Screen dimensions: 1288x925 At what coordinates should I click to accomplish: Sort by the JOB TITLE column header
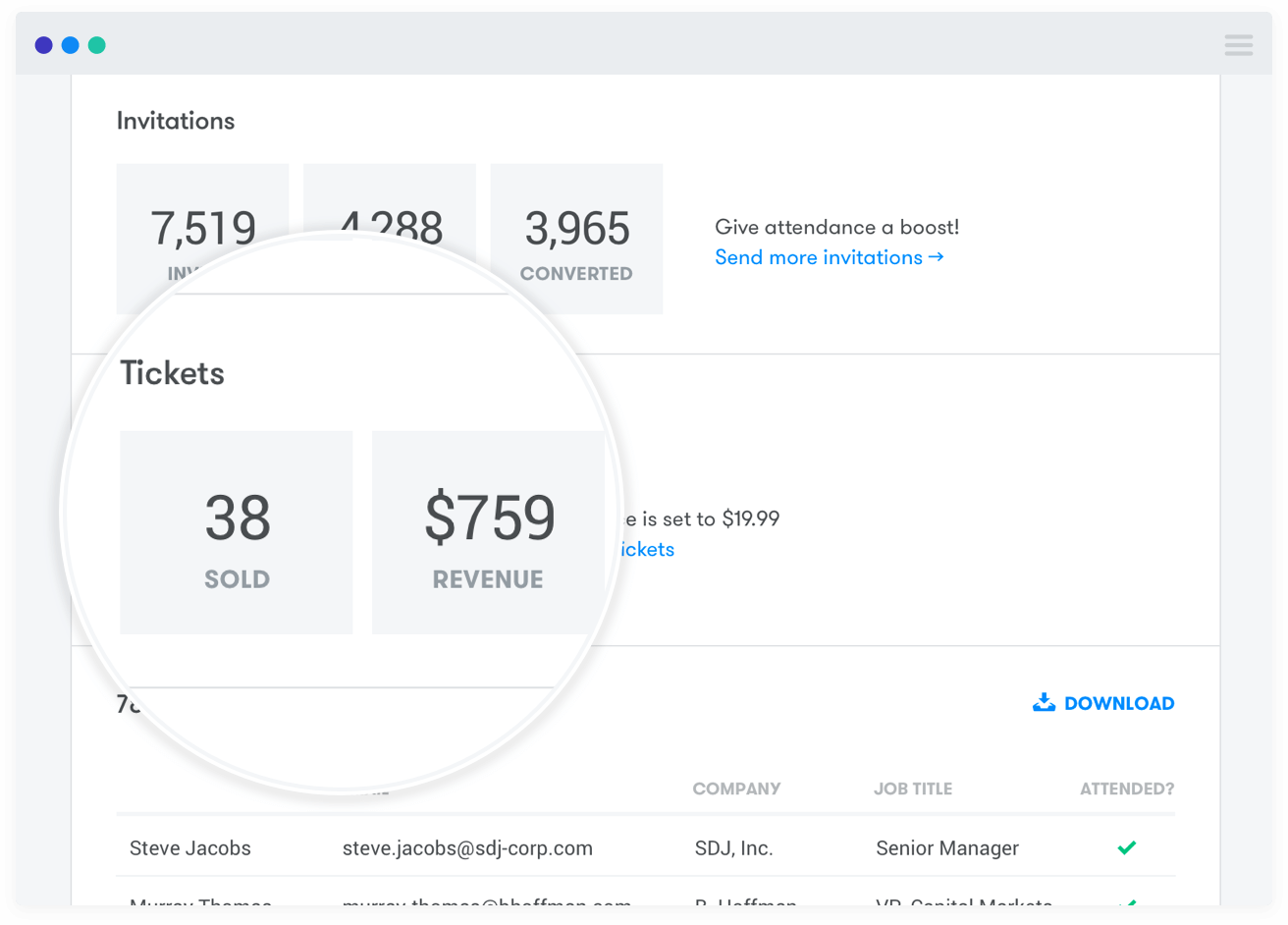click(913, 789)
